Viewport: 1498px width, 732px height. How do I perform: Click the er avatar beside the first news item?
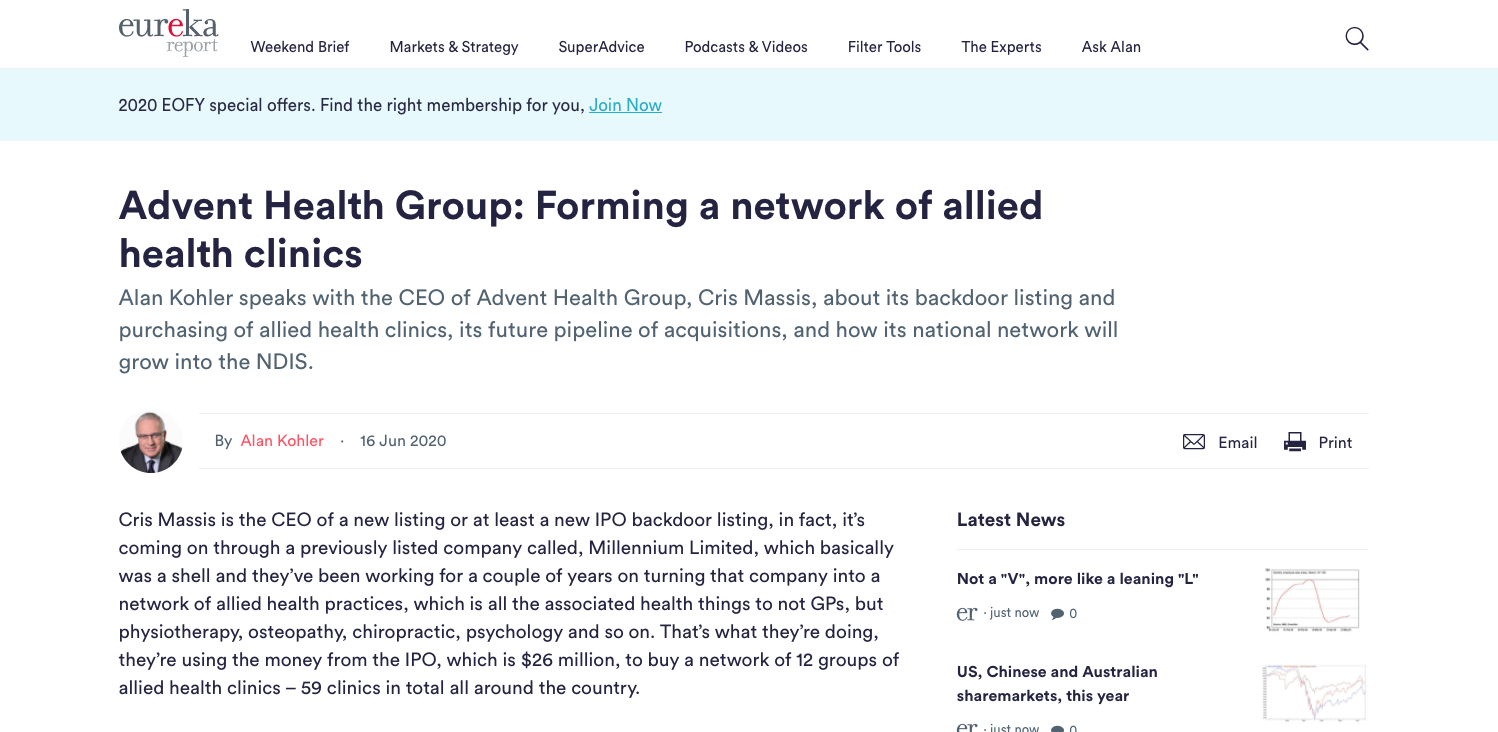(x=966, y=613)
